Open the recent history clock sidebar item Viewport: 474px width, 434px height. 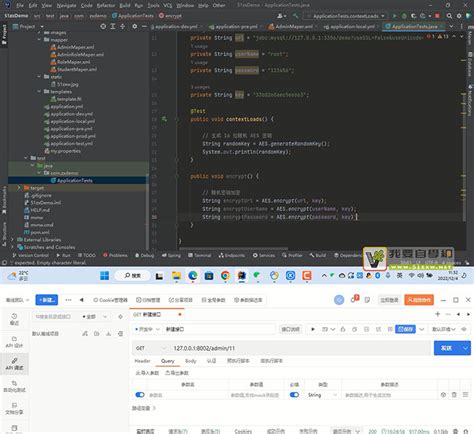14,319
